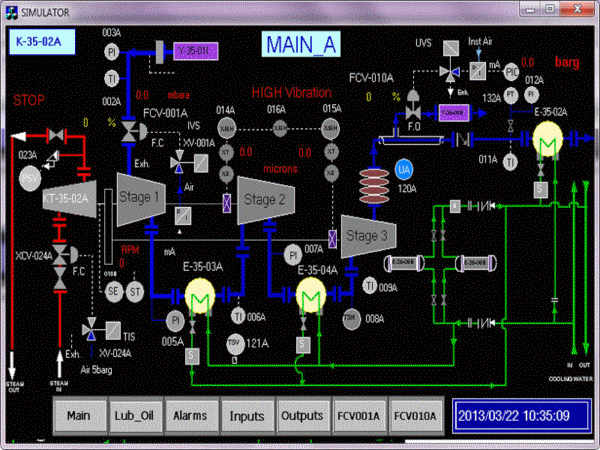Click the PT 132A transmitter bubble
Viewport: 600px width, 450px height.
510,95
